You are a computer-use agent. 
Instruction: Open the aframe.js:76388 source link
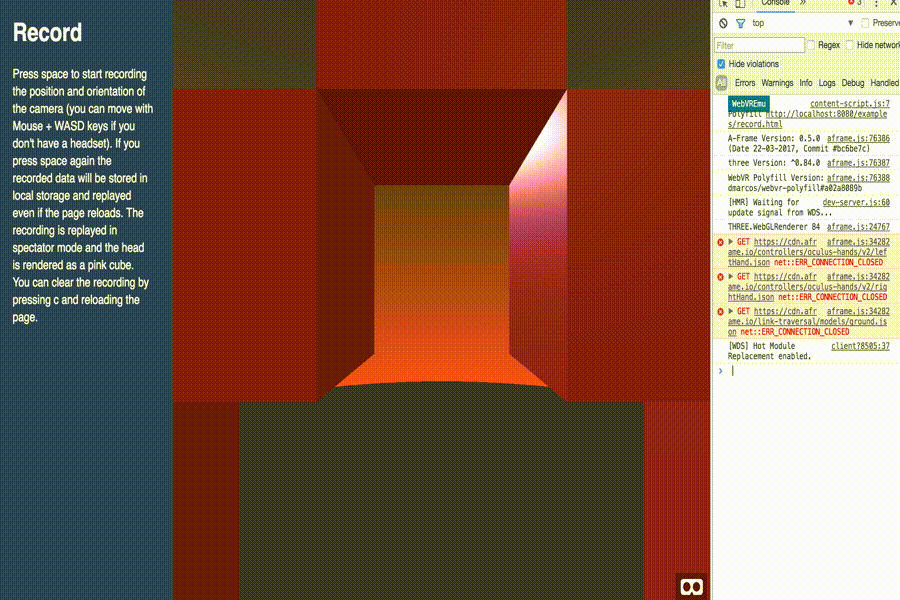tap(858, 178)
